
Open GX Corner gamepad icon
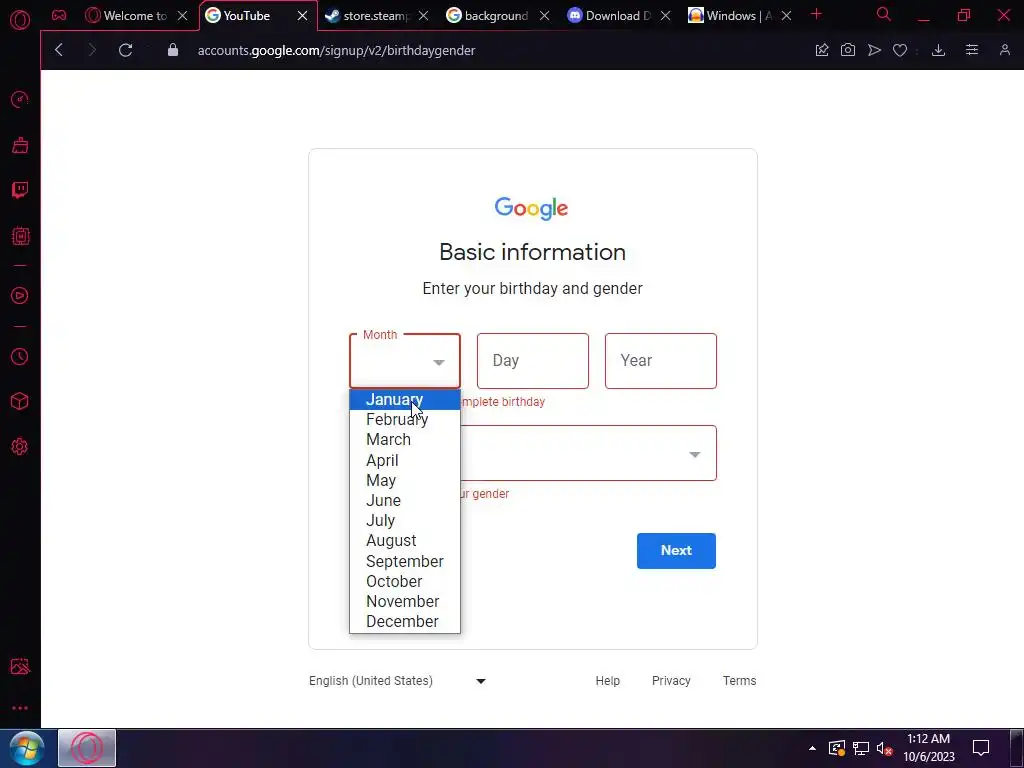[59, 15]
